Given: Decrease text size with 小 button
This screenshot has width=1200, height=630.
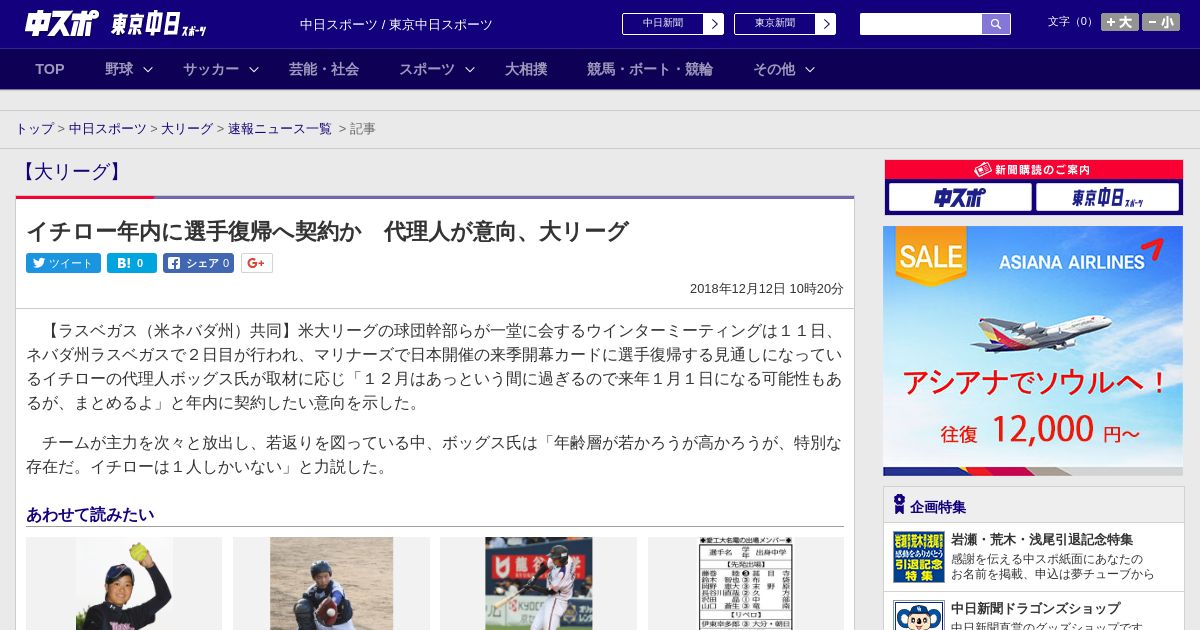Looking at the screenshot, I should [1161, 22].
